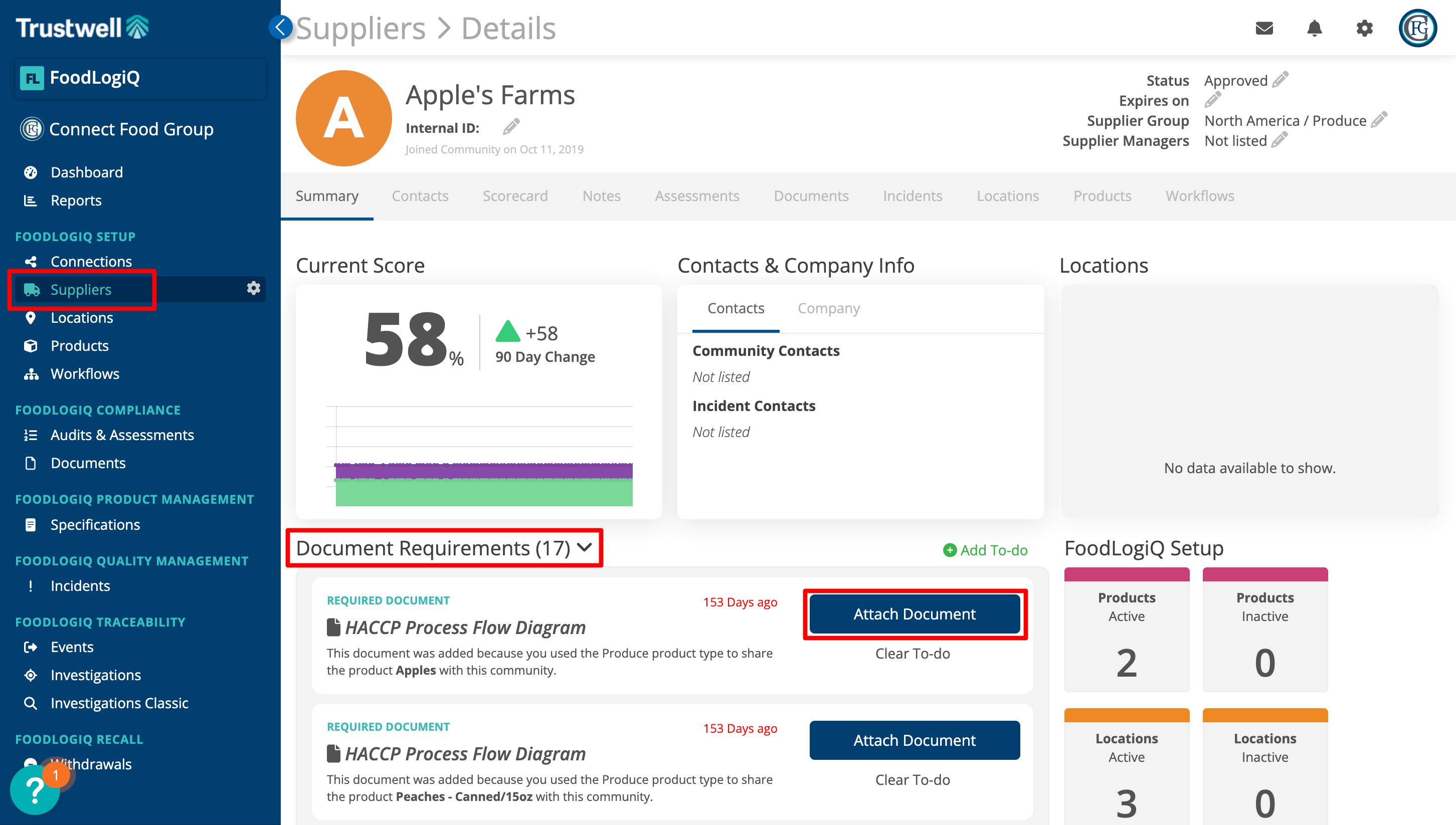Select the Summary tab
The width and height of the screenshot is (1456, 825).
click(x=327, y=196)
